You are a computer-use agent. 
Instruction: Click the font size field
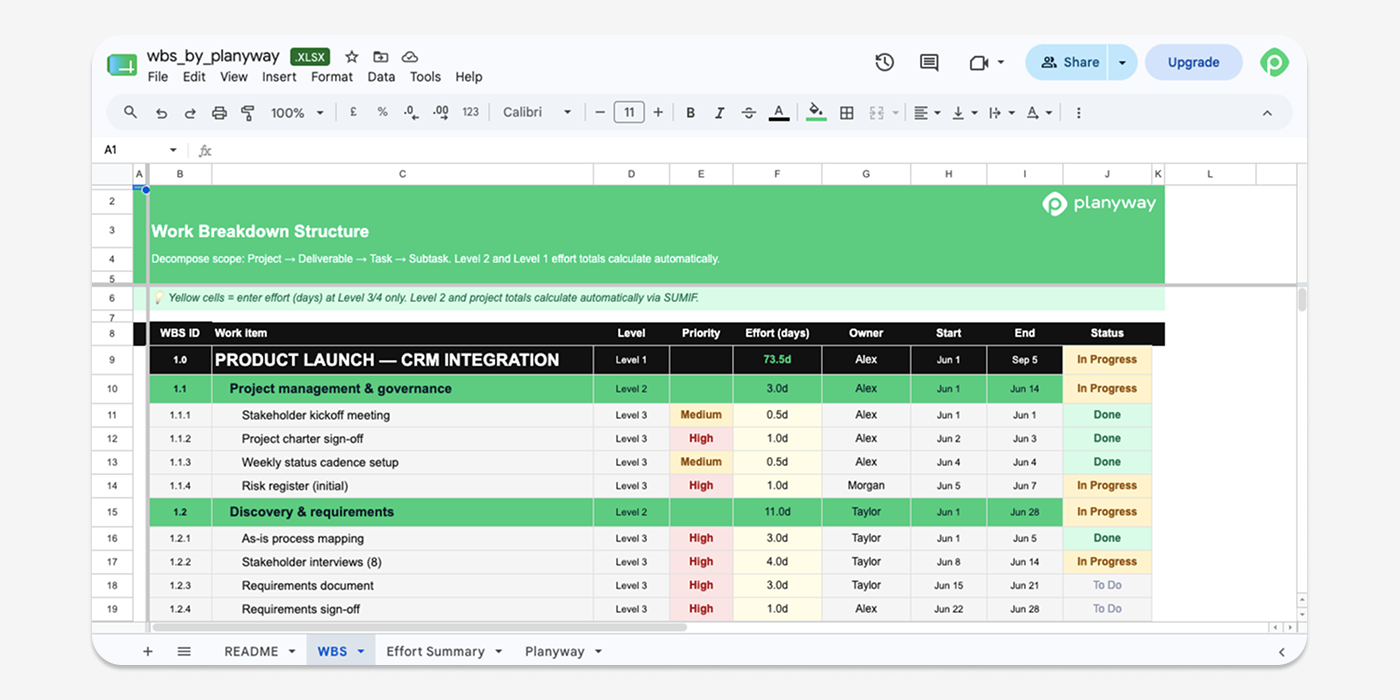click(x=629, y=113)
